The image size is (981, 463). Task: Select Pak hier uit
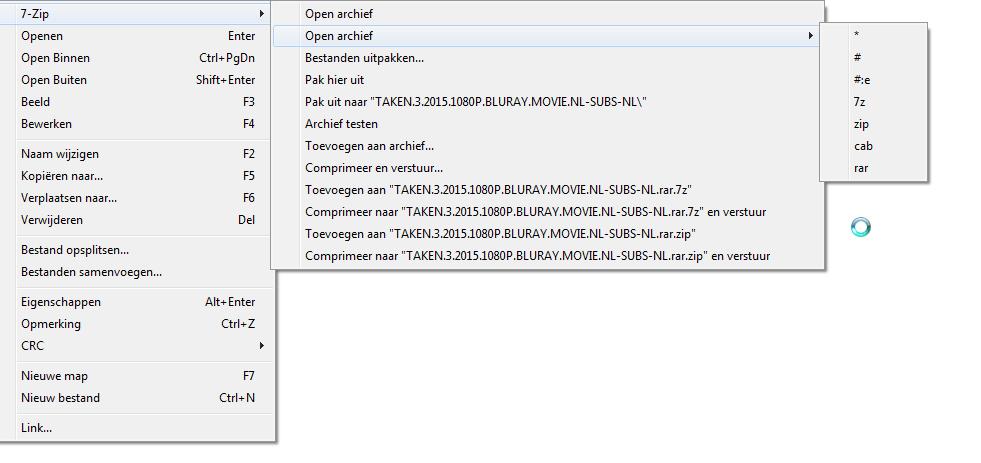pos(547,80)
